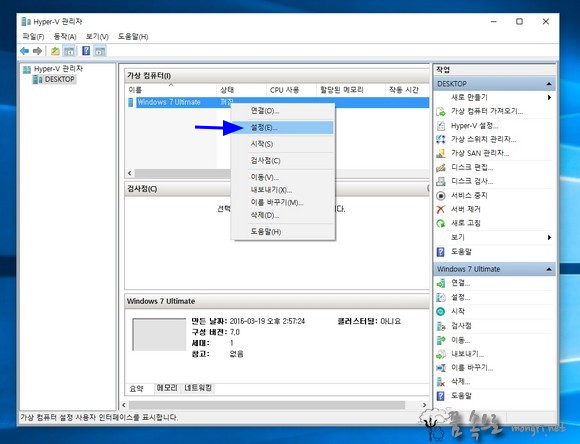Click the 가상 SAN 관리자 icon
580x444 pixels.
pyautogui.click(x=441, y=153)
